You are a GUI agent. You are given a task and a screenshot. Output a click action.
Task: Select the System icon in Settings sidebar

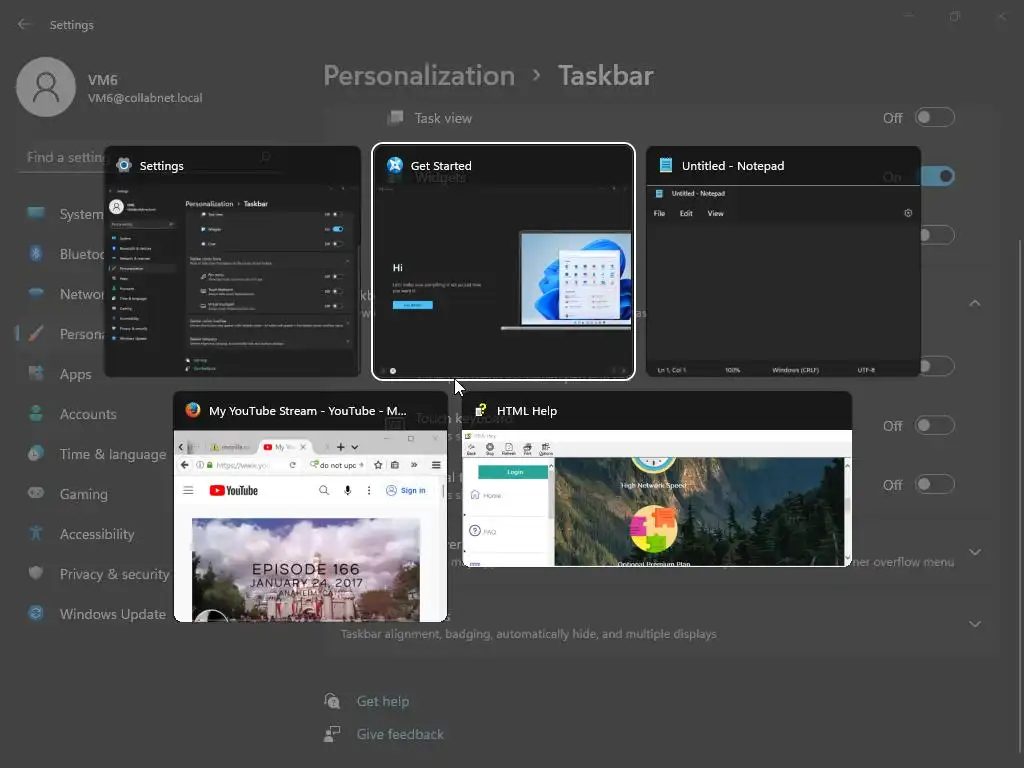[36, 214]
